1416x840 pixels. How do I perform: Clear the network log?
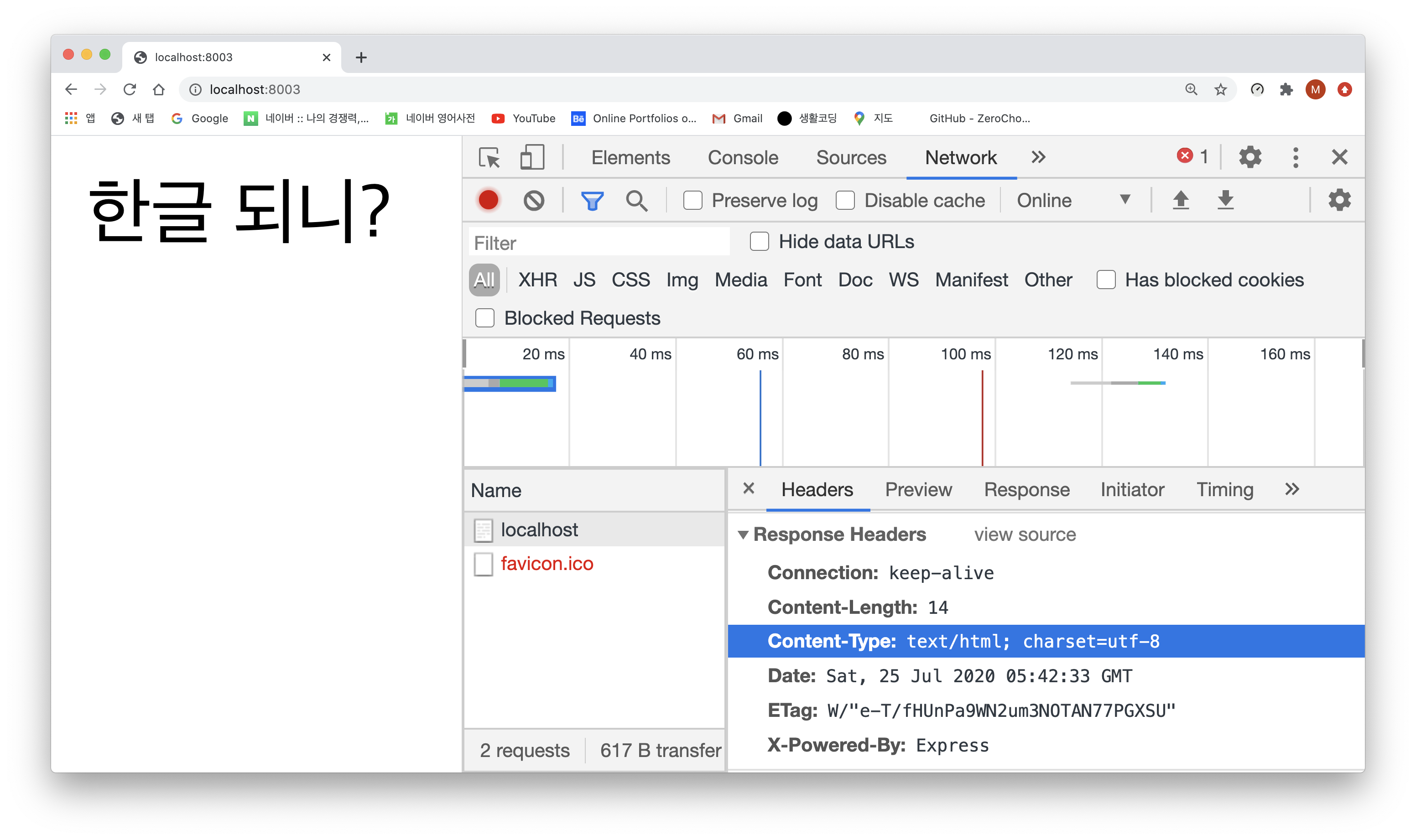(533, 200)
